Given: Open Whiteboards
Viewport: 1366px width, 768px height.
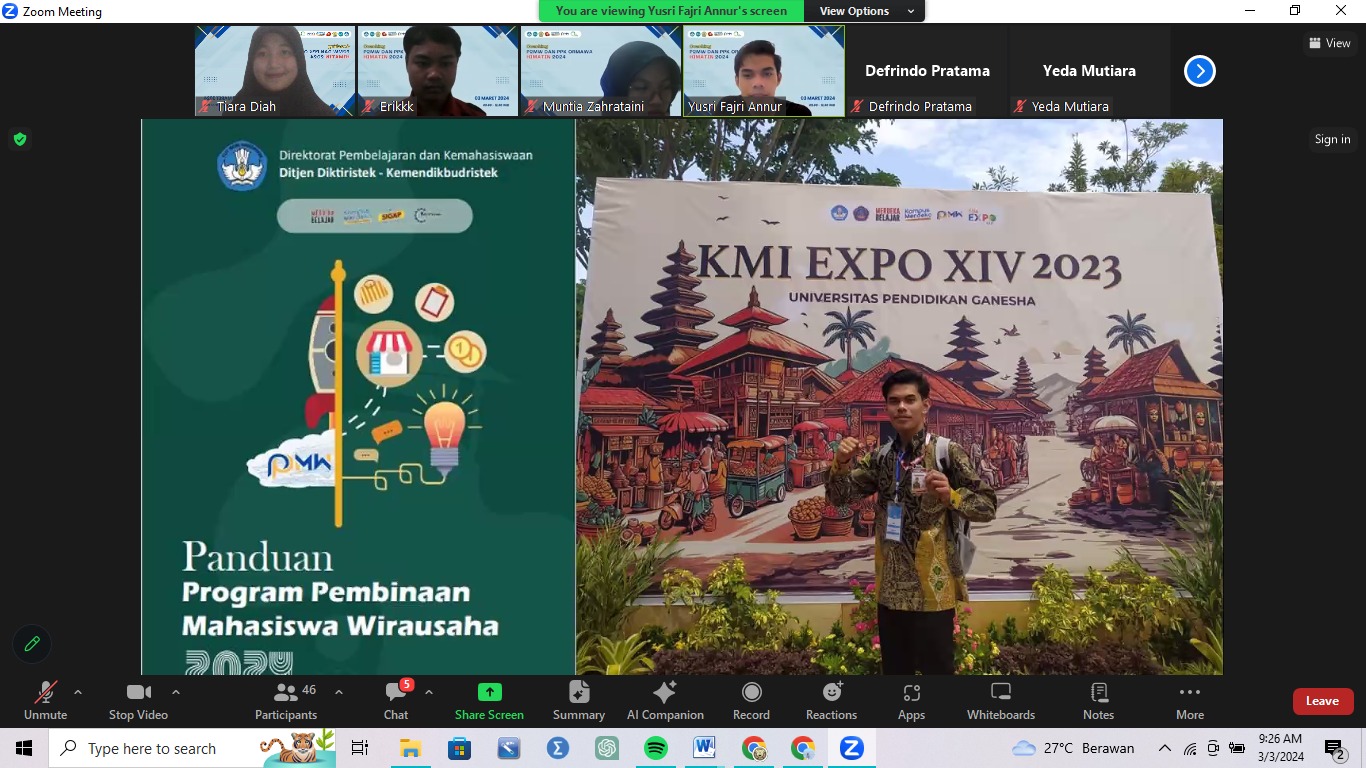Looking at the screenshot, I should click(1001, 700).
